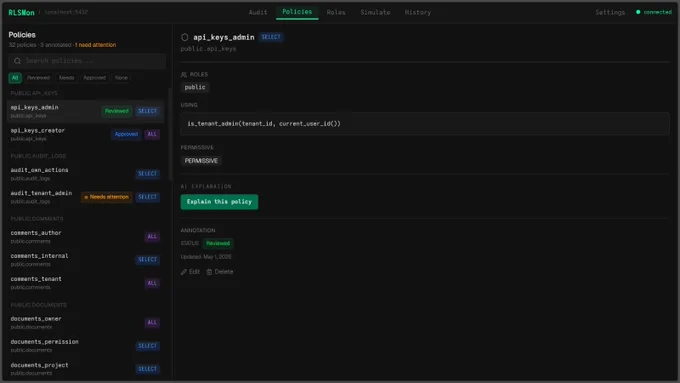Image resolution: width=680 pixels, height=383 pixels.
Task: Click the Explain this policy button
Action: click(x=219, y=202)
